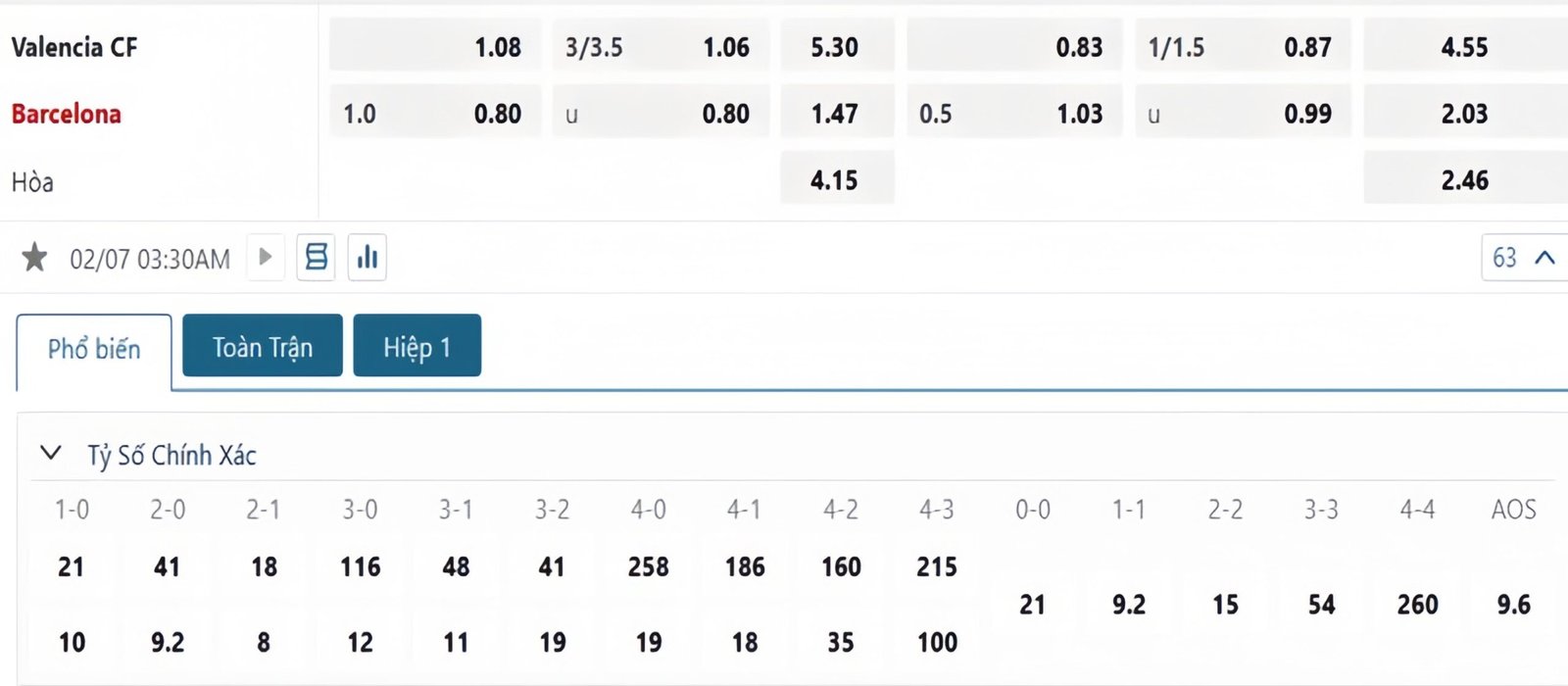The image size is (1568, 686).
Task: Pick over 3/3.5 odds 1.06
Action: click(x=660, y=47)
